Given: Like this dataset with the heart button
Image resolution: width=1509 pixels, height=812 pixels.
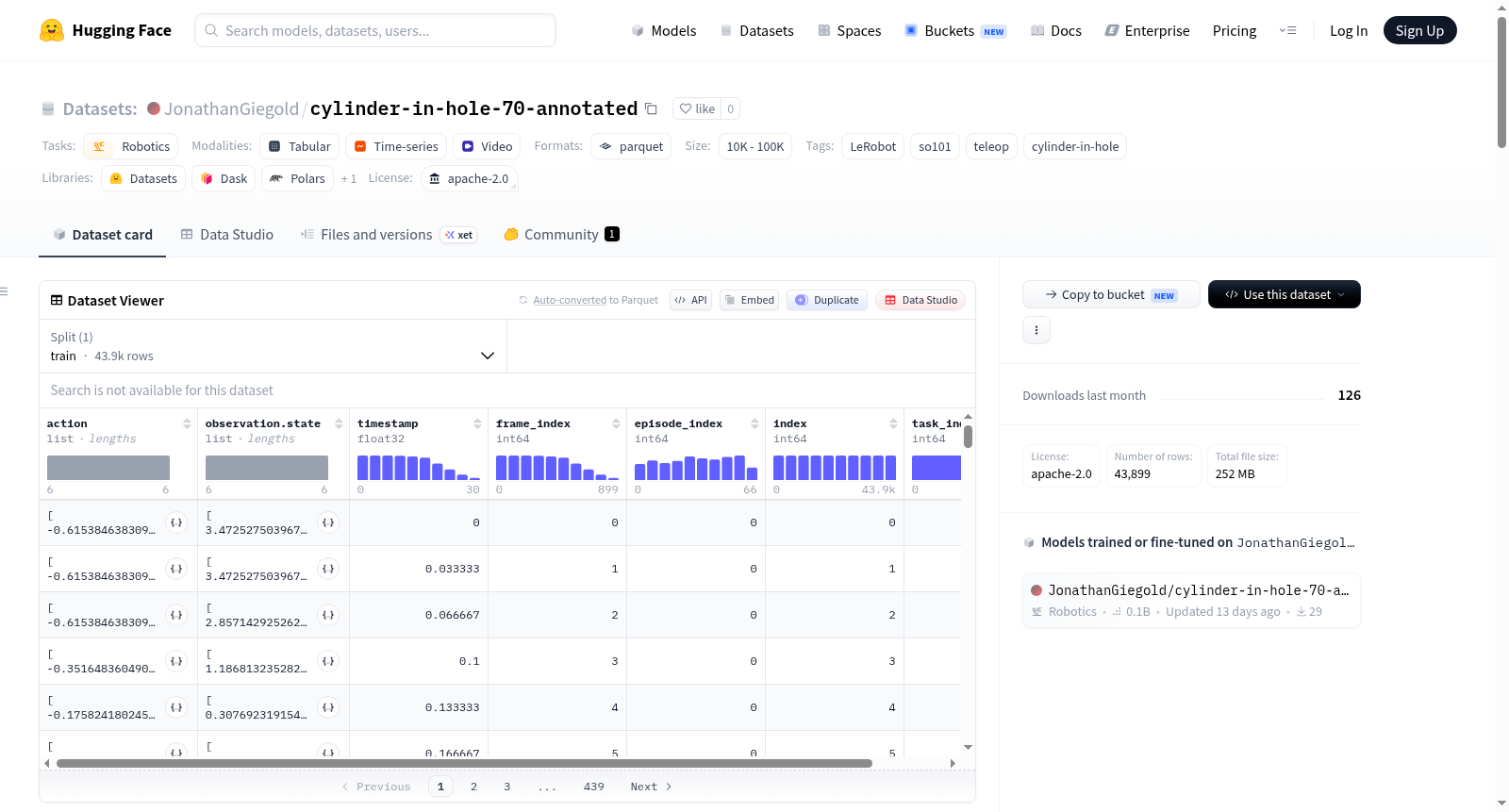Looking at the screenshot, I should 697,108.
